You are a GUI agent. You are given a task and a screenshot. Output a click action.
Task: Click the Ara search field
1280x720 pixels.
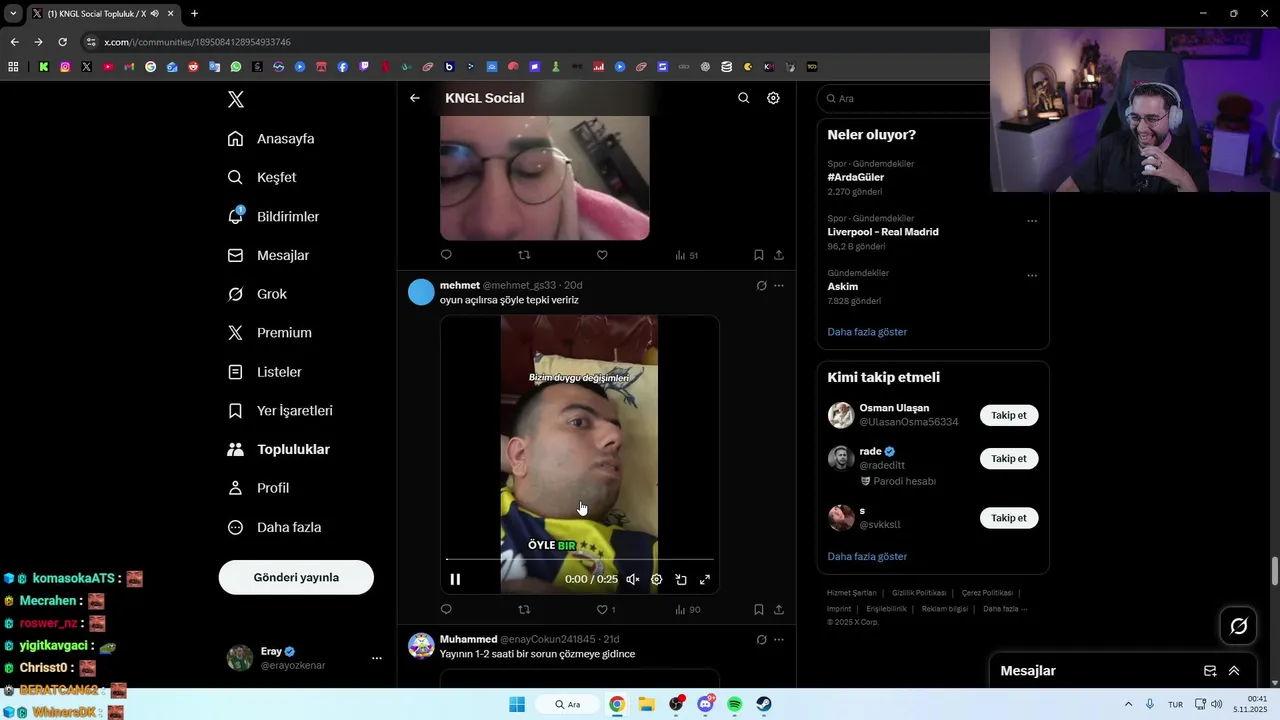click(905, 98)
